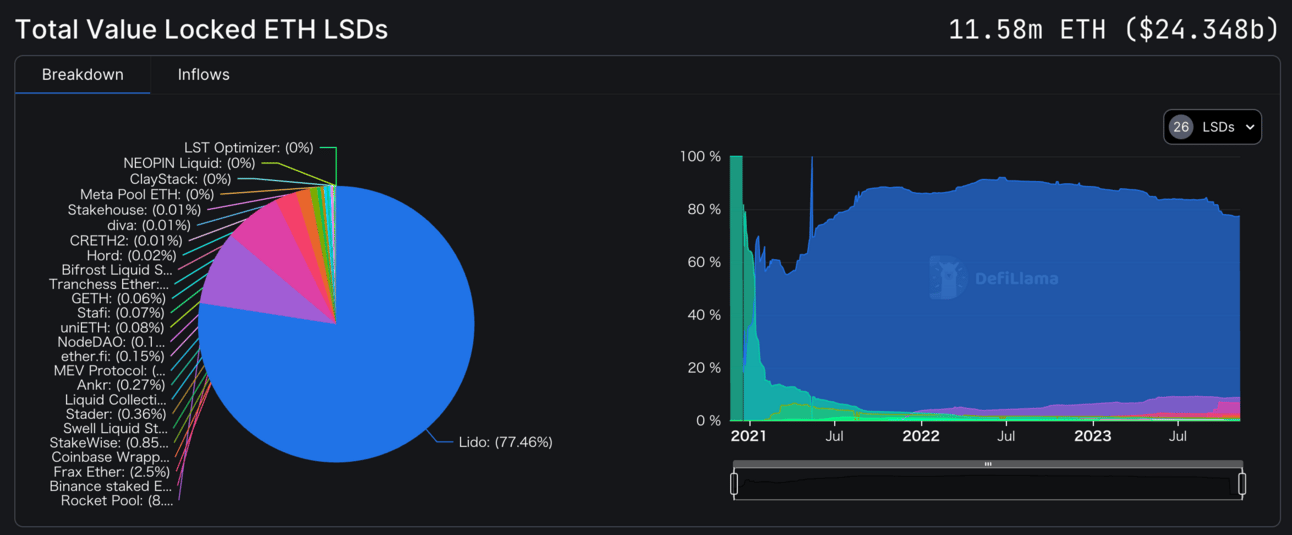The image size is (1292, 535).
Task: Click the Hord: (0.02%) label
Action: [131, 256]
